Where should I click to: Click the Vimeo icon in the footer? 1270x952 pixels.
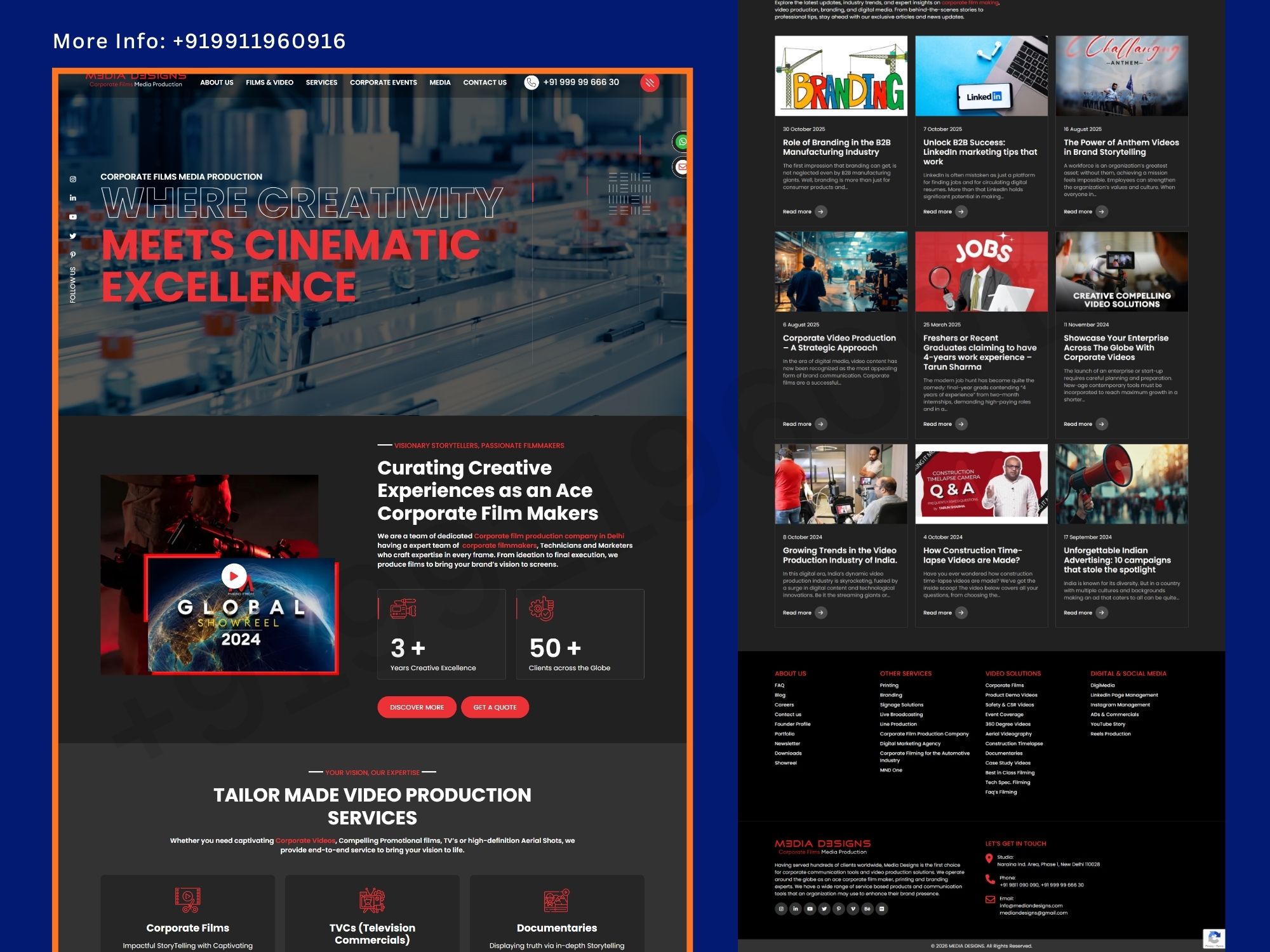853,909
